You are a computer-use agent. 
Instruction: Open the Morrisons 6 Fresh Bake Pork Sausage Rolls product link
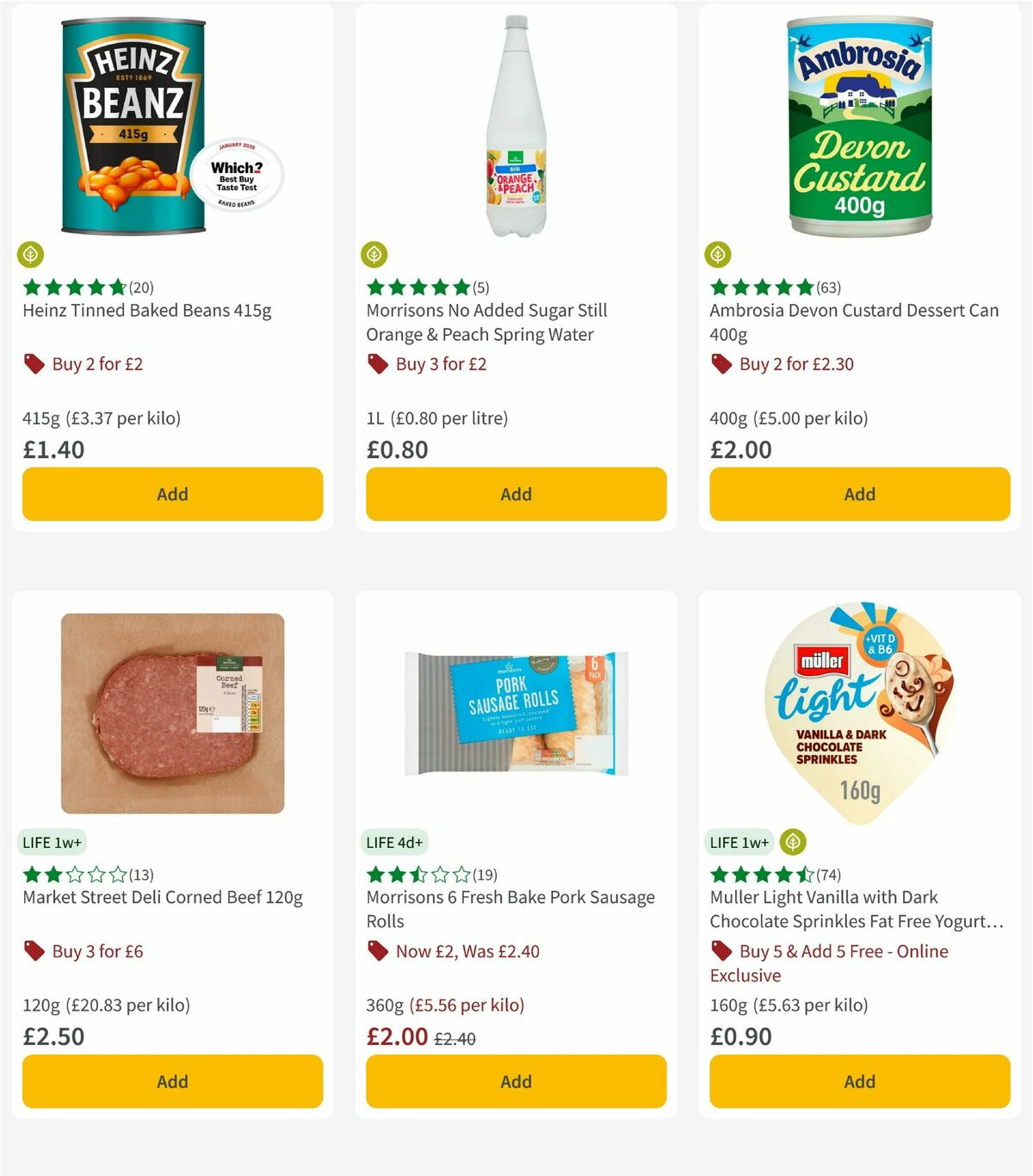[510, 907]
